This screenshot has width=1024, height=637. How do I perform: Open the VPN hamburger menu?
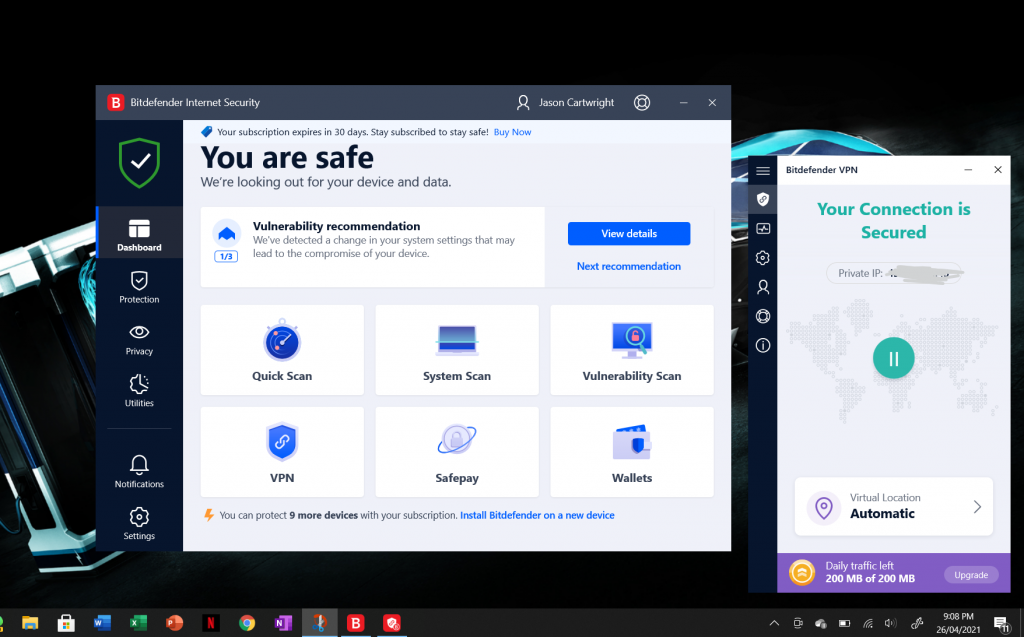(x=763, y=170)
